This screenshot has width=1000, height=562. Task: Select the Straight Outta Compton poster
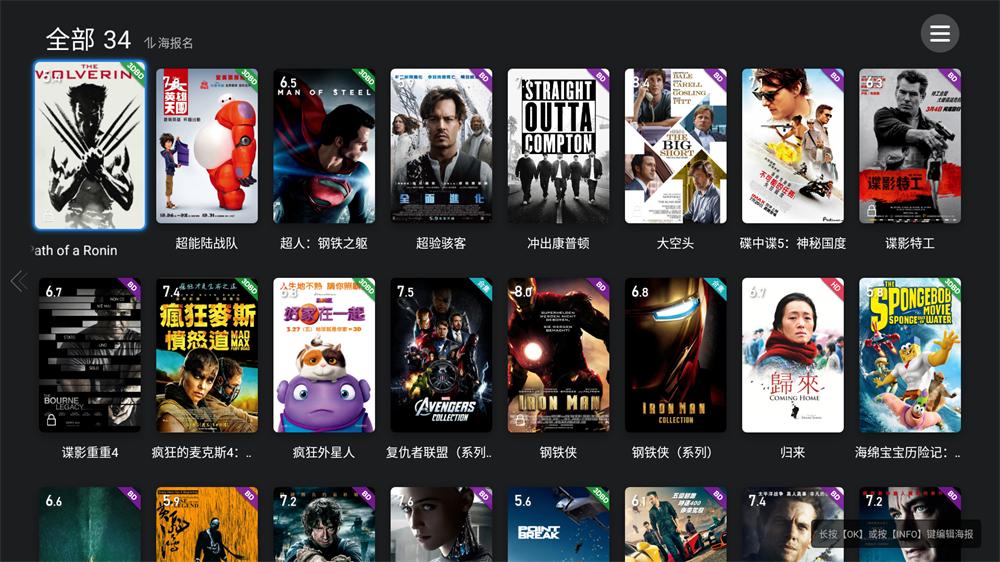click(558, 146)
